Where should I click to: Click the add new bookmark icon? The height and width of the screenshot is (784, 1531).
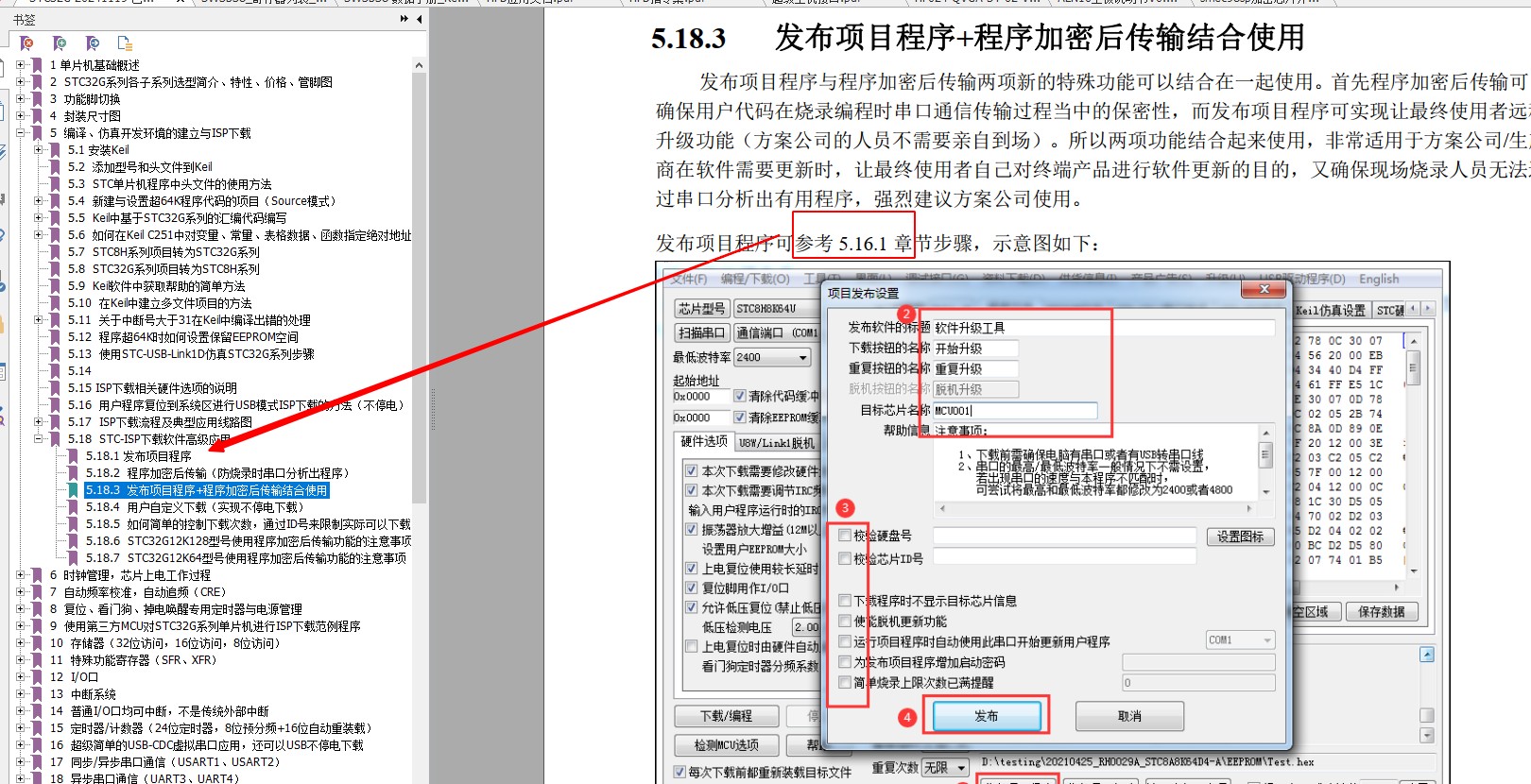[60, 43]
